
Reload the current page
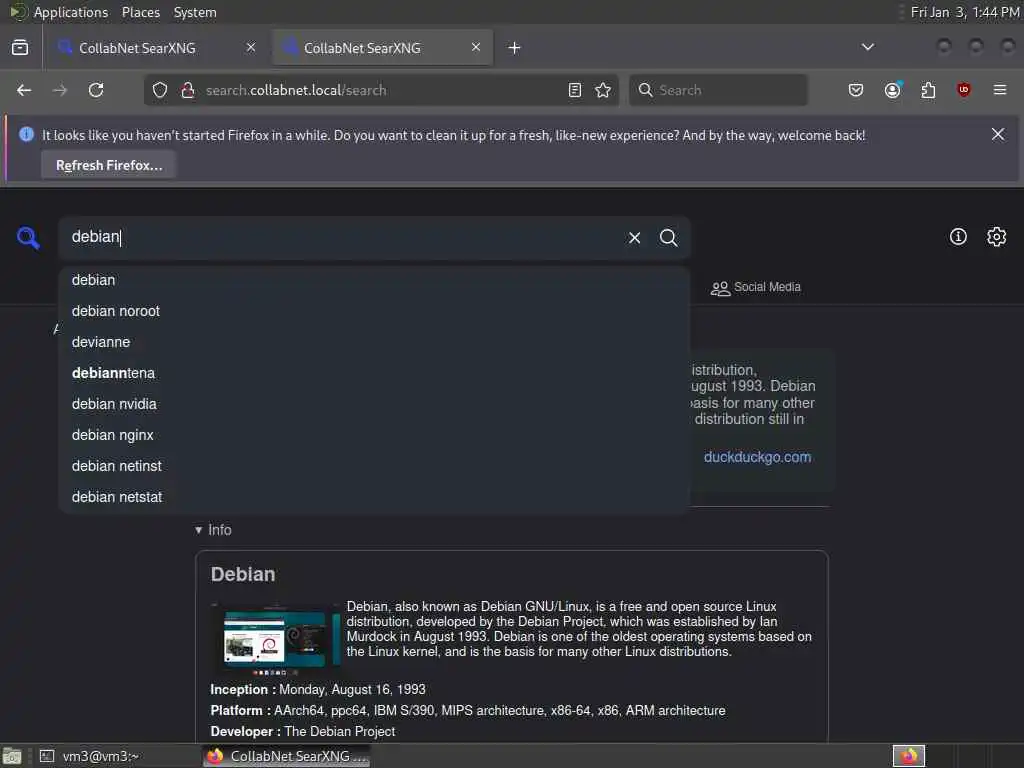(96, 90)
